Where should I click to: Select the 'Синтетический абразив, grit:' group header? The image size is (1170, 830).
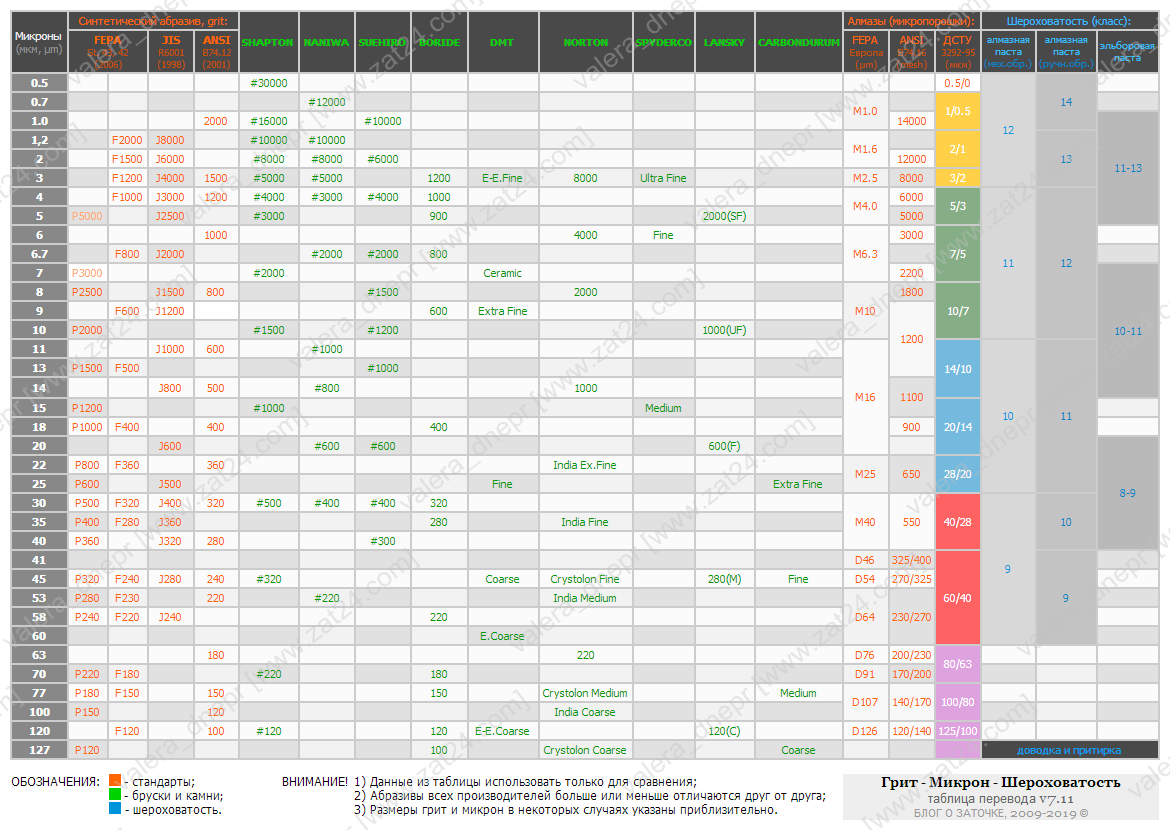[x=153, y=21]
